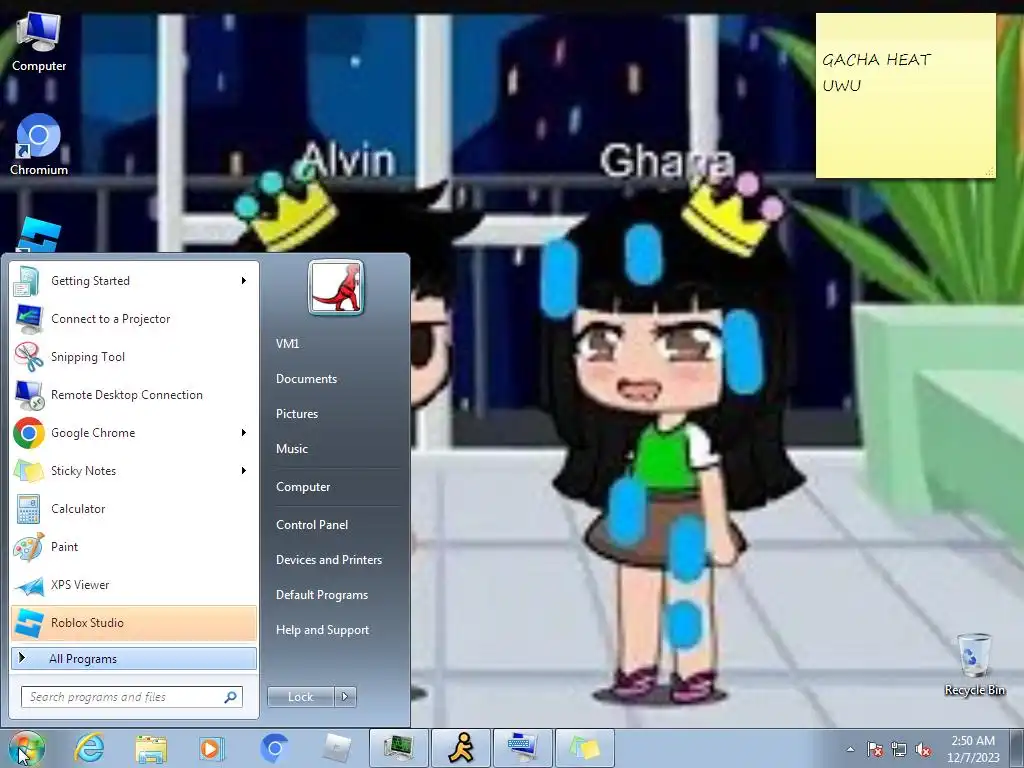Open the Snipping Tool program
The width and height of the screenshot is (1024, 768).
tap(133, 357)
